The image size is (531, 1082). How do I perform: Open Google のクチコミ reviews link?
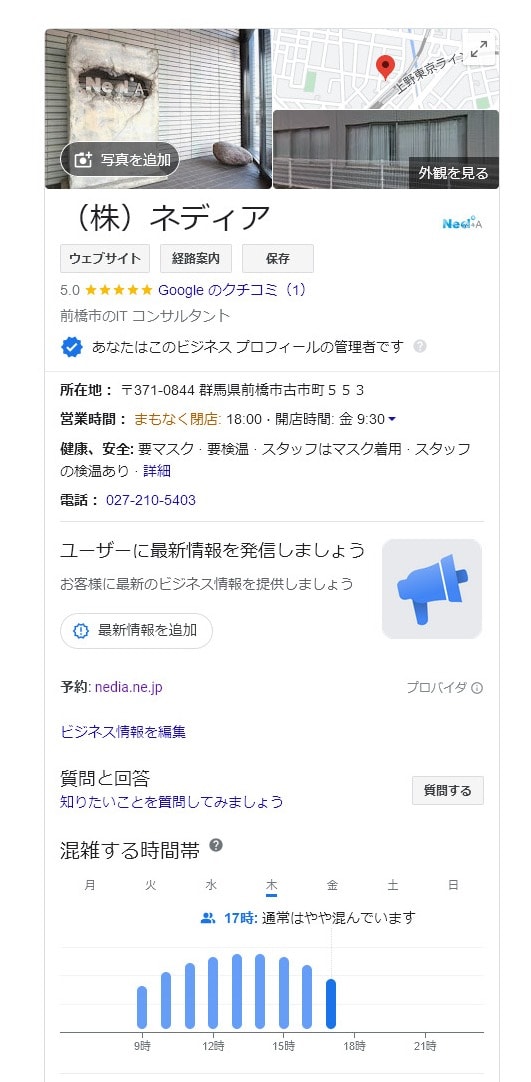pos(232,291)
